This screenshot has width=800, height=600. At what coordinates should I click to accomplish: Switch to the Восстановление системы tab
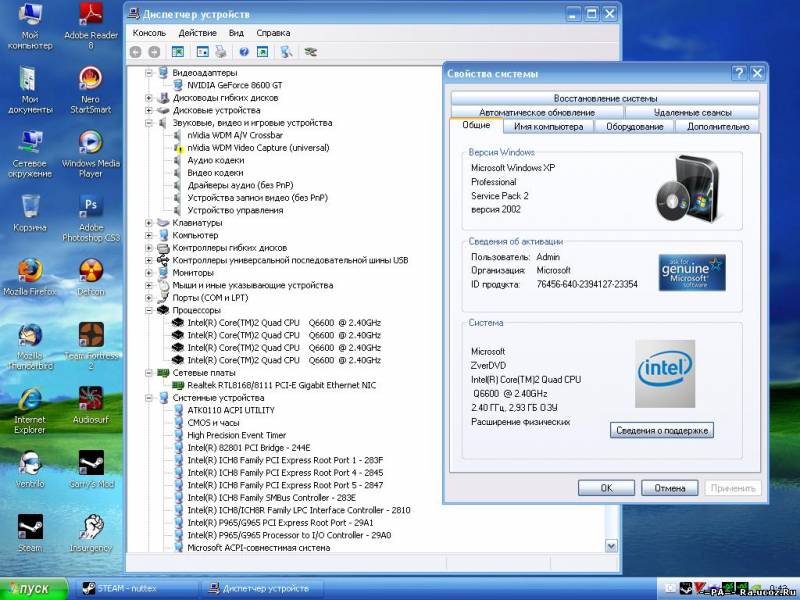[605, 98]
